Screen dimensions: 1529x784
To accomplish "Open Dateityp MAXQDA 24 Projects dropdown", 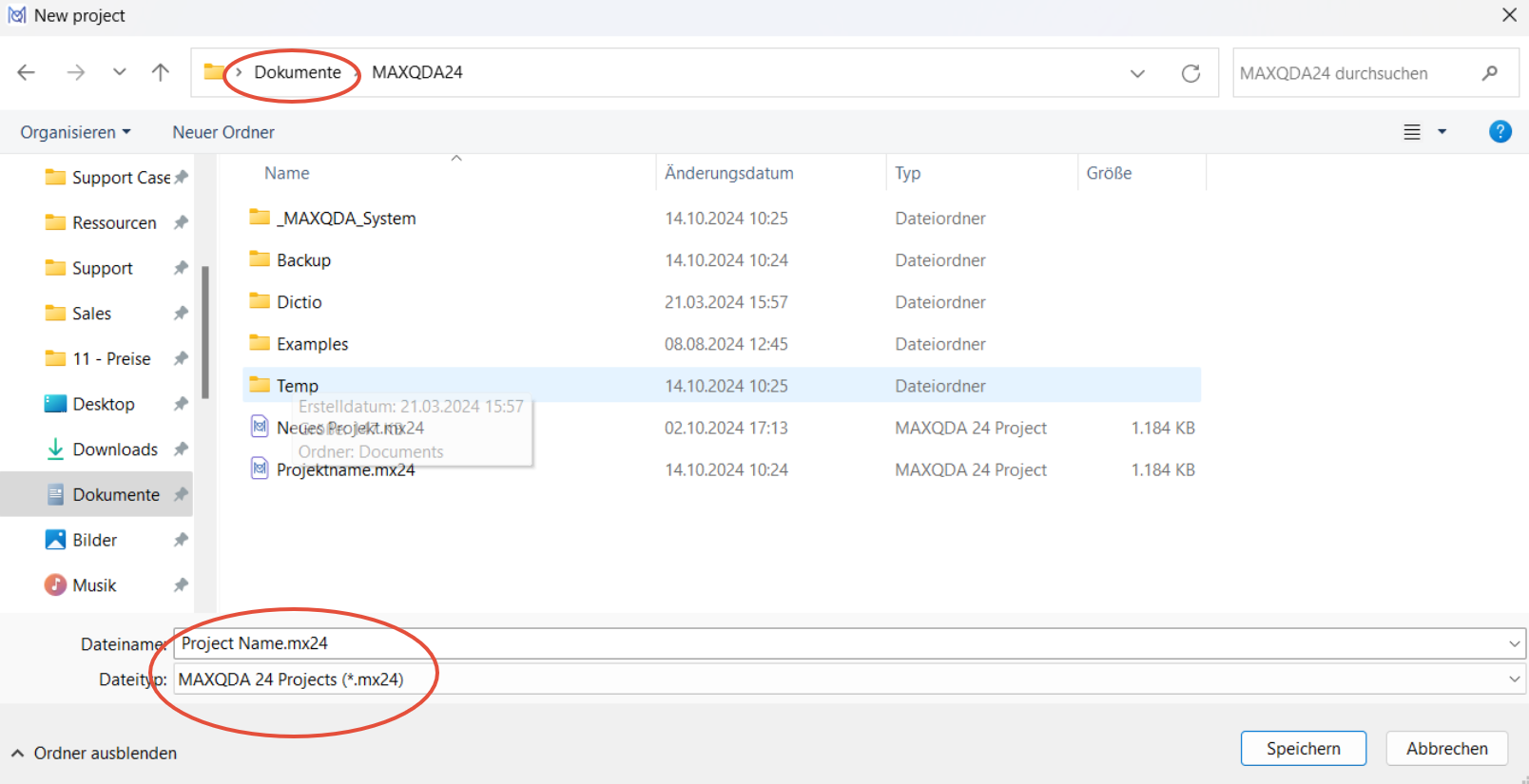I will (x=850, y=679).
